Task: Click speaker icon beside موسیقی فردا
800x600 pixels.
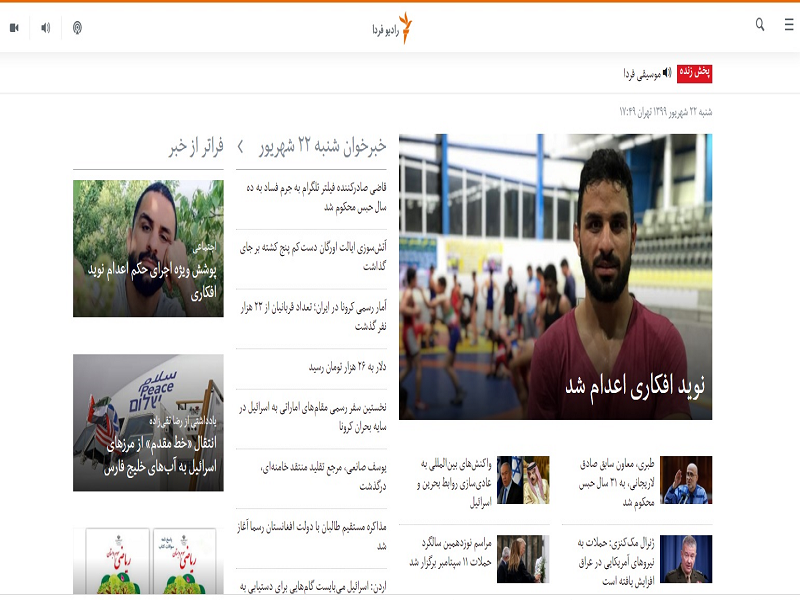Action: [667, 73]
